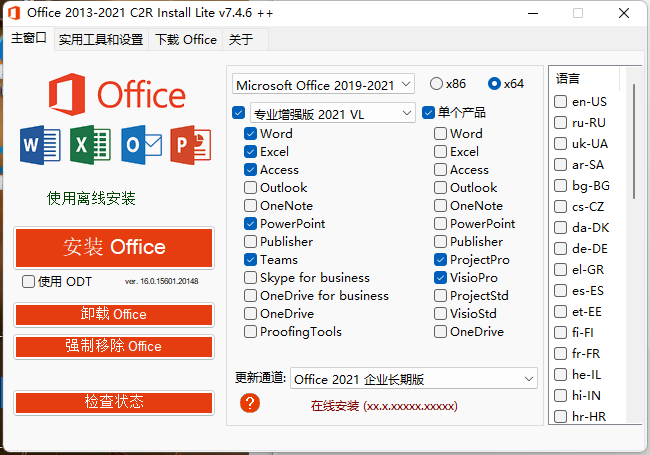The width and height of the screenshot is (650, 455).
Task: Click the PowerPoint icon in the logo
Action: 190,146
